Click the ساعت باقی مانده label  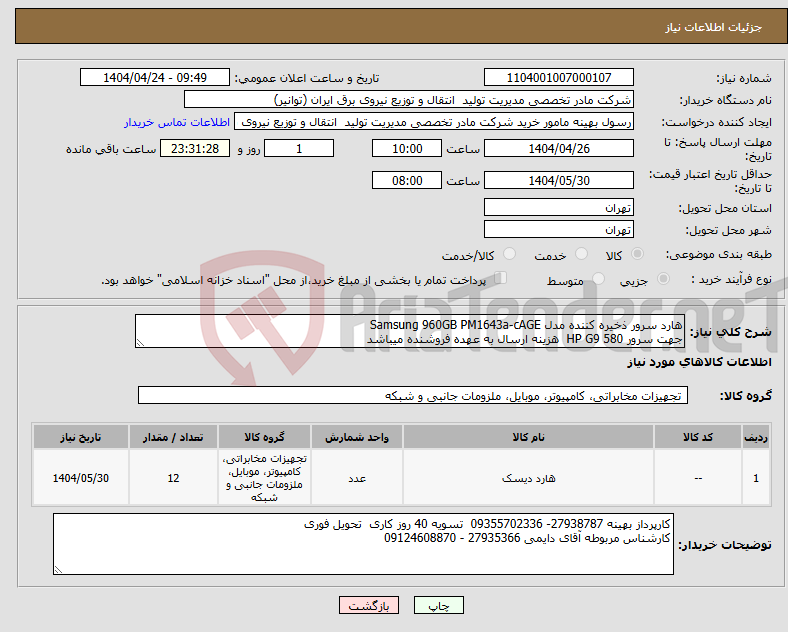point(111,149)
